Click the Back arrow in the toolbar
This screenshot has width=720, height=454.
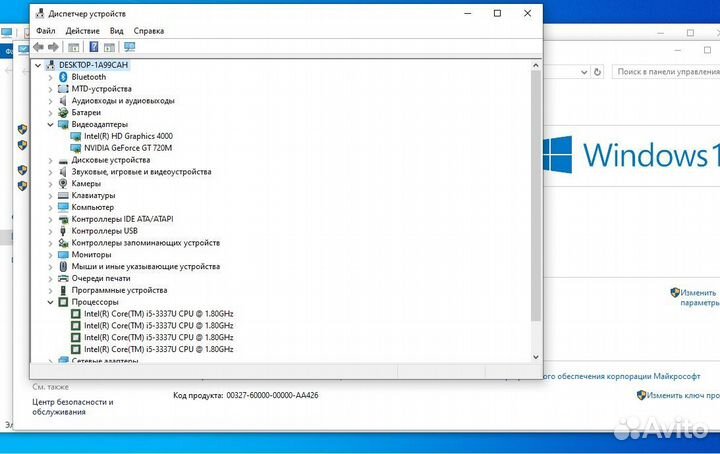pyautogui.click(x=38, y=47)
